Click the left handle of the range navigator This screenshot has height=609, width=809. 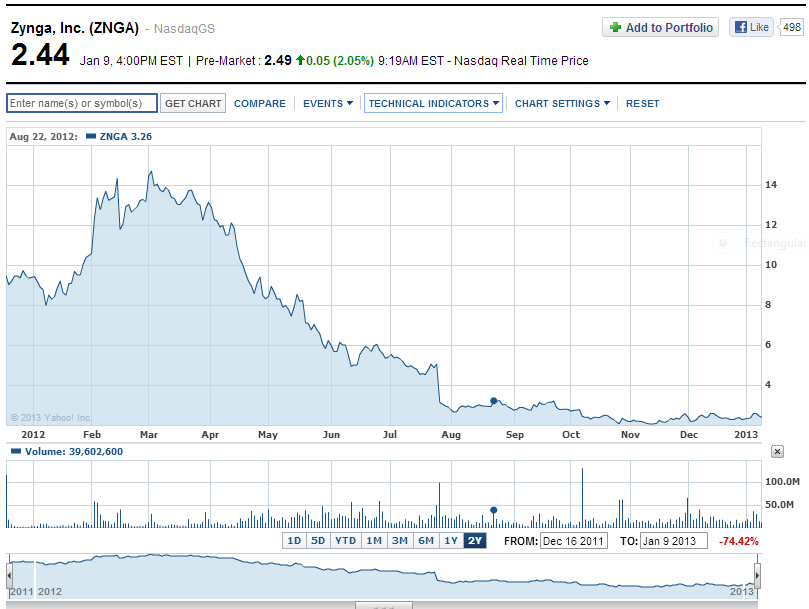tap(9, 575)
